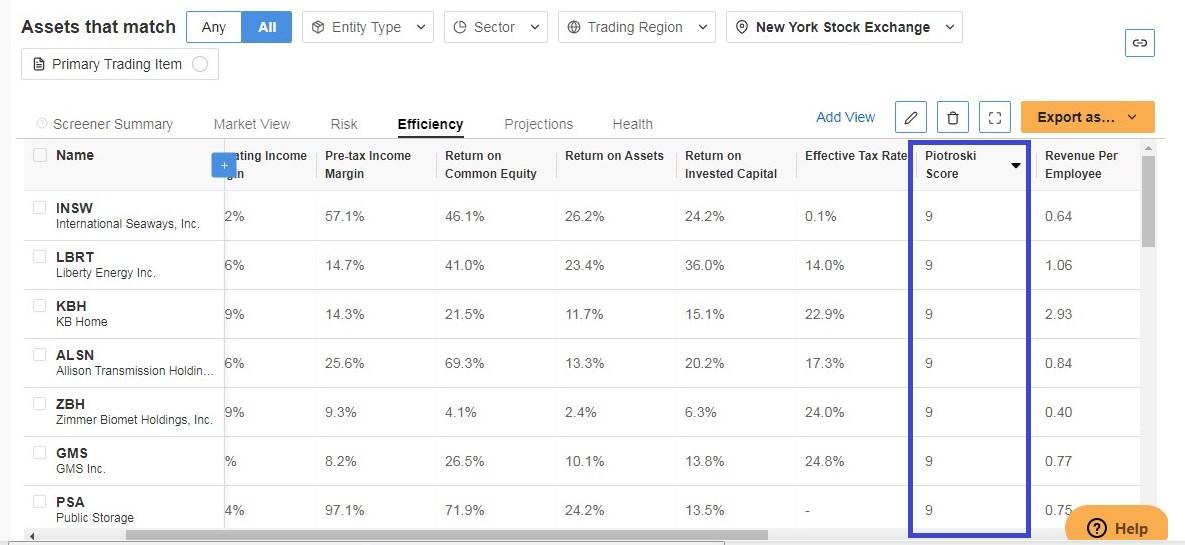This screenshot has height=545, width=1185.
Task: Select all rows with the Name header checkbox
Action: tap(39, 155)
